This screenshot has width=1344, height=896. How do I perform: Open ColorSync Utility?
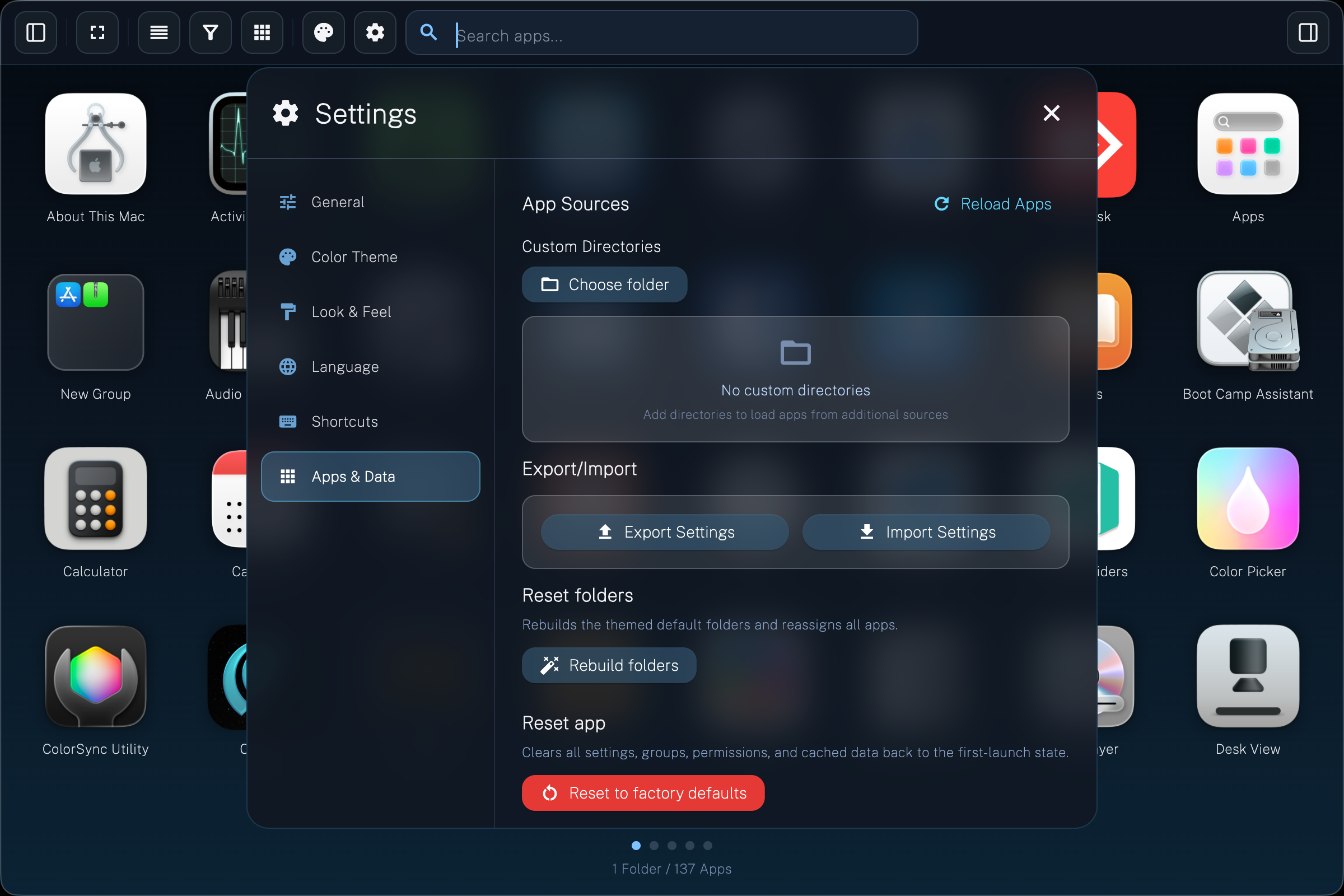coord(95,677)
